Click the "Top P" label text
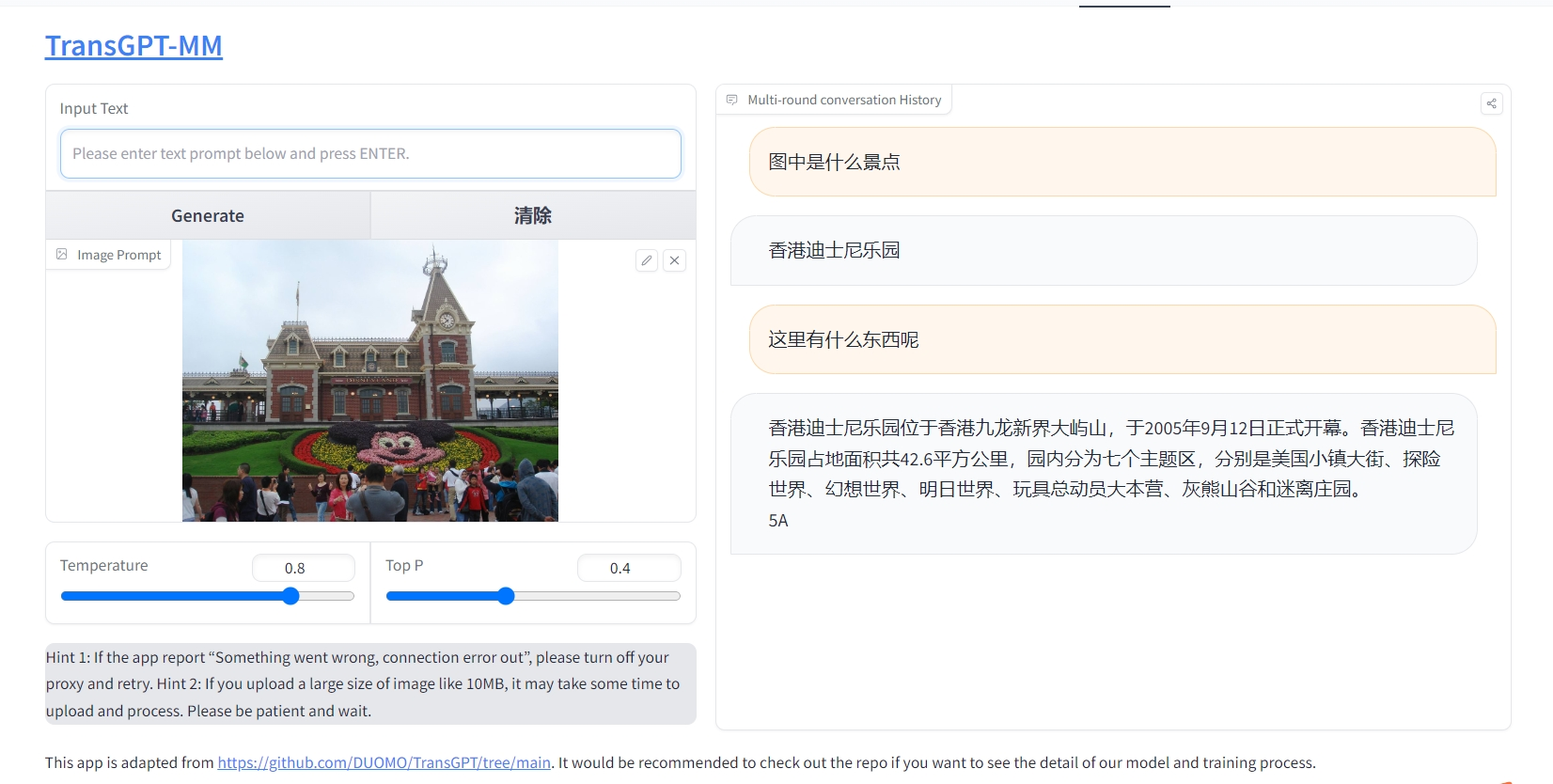The height and width of the screenshot is (784, 1553). (404, 565)
